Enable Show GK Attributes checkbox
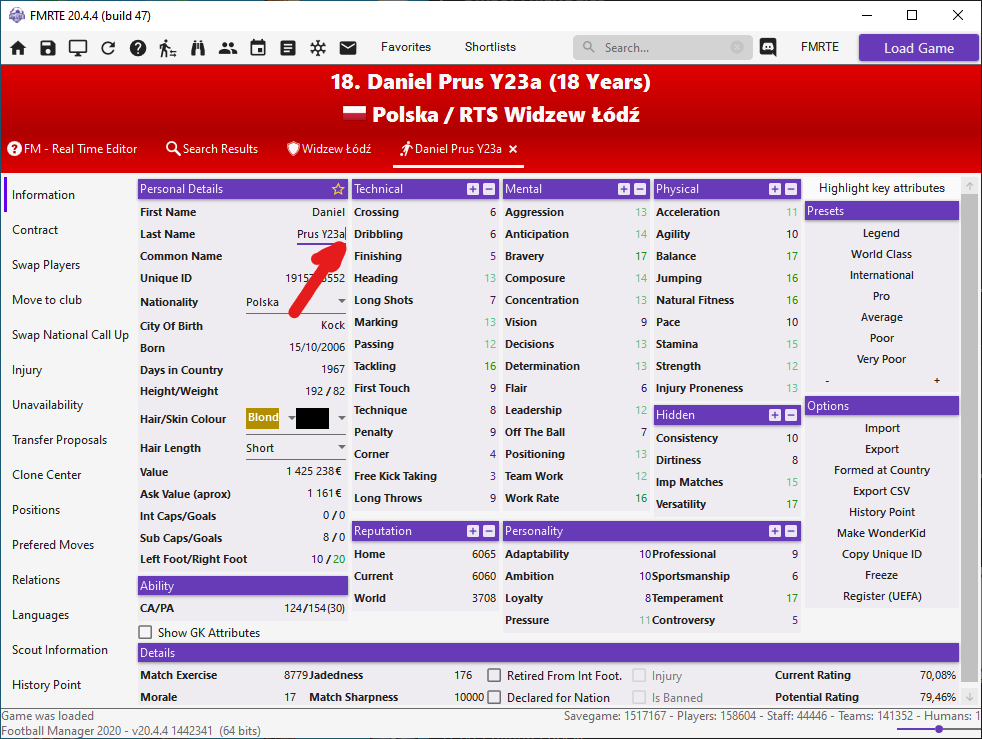This screenshot has width=982, height=739. [x=146, y=632]
